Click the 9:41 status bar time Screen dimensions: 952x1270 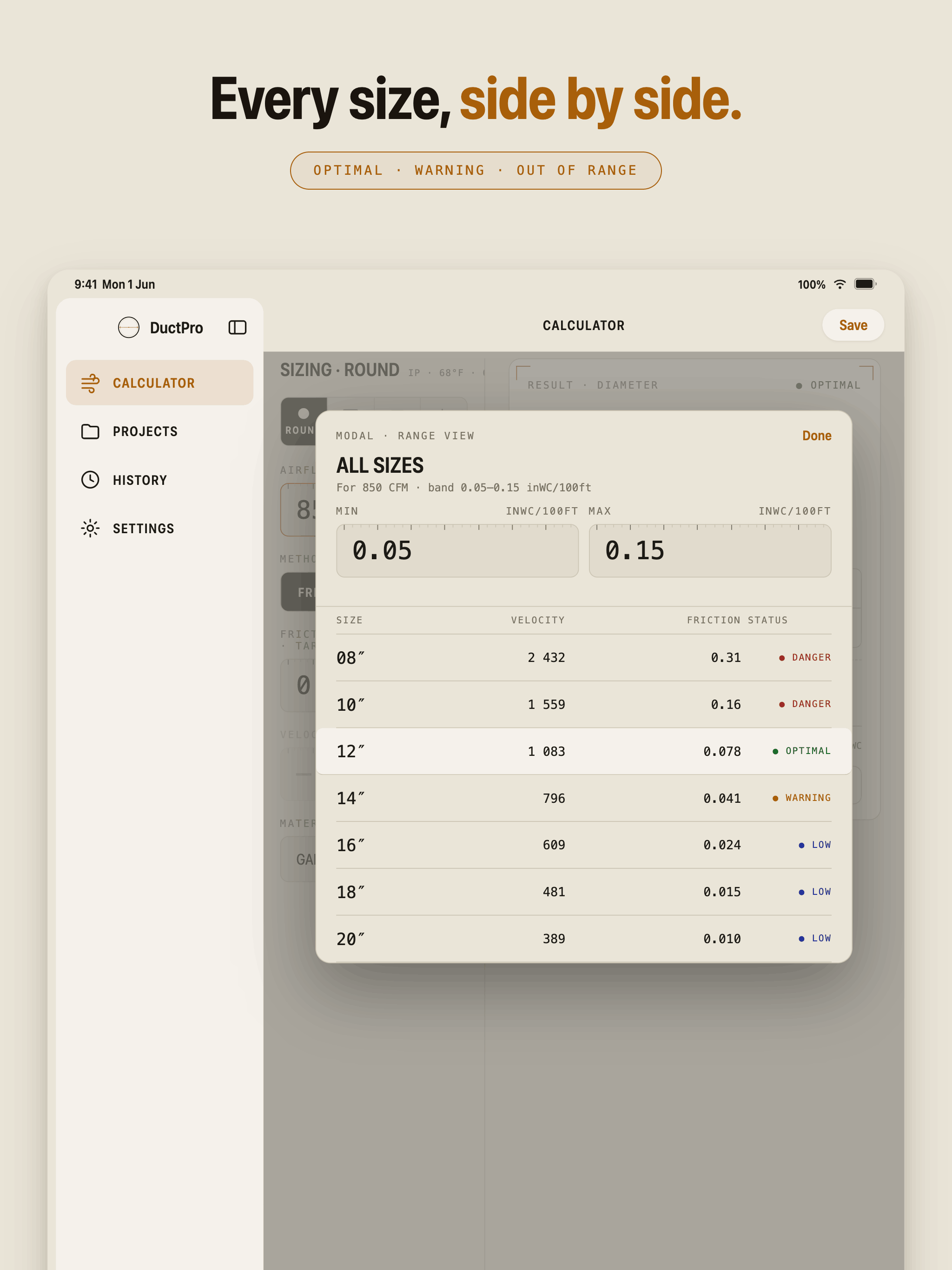(x=86, y=284)
